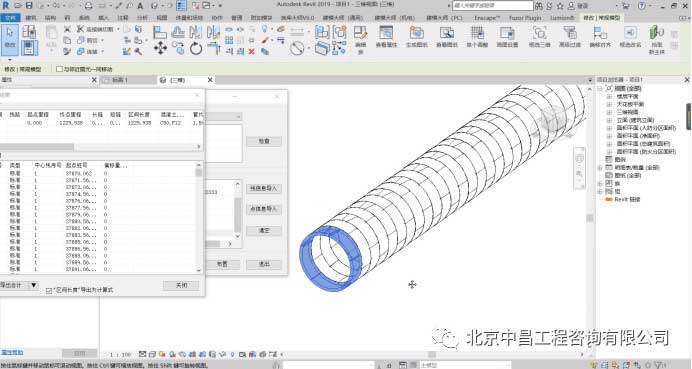Select the Move tool with four arrows
Image resolution: width=692 pixels, height=369 pixels.
tap(160, 48)
